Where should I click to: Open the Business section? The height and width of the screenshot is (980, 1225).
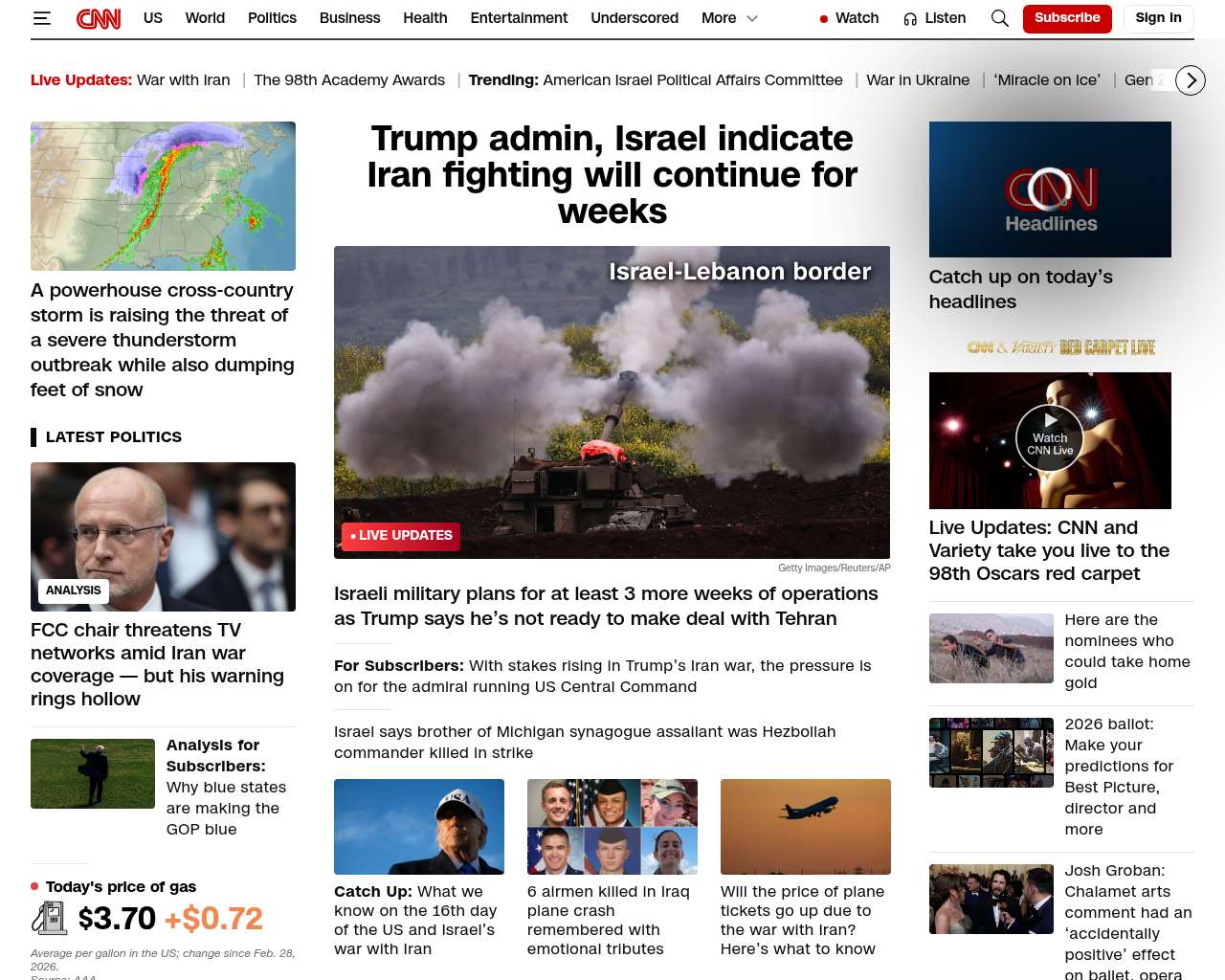[x=349, y=18]
